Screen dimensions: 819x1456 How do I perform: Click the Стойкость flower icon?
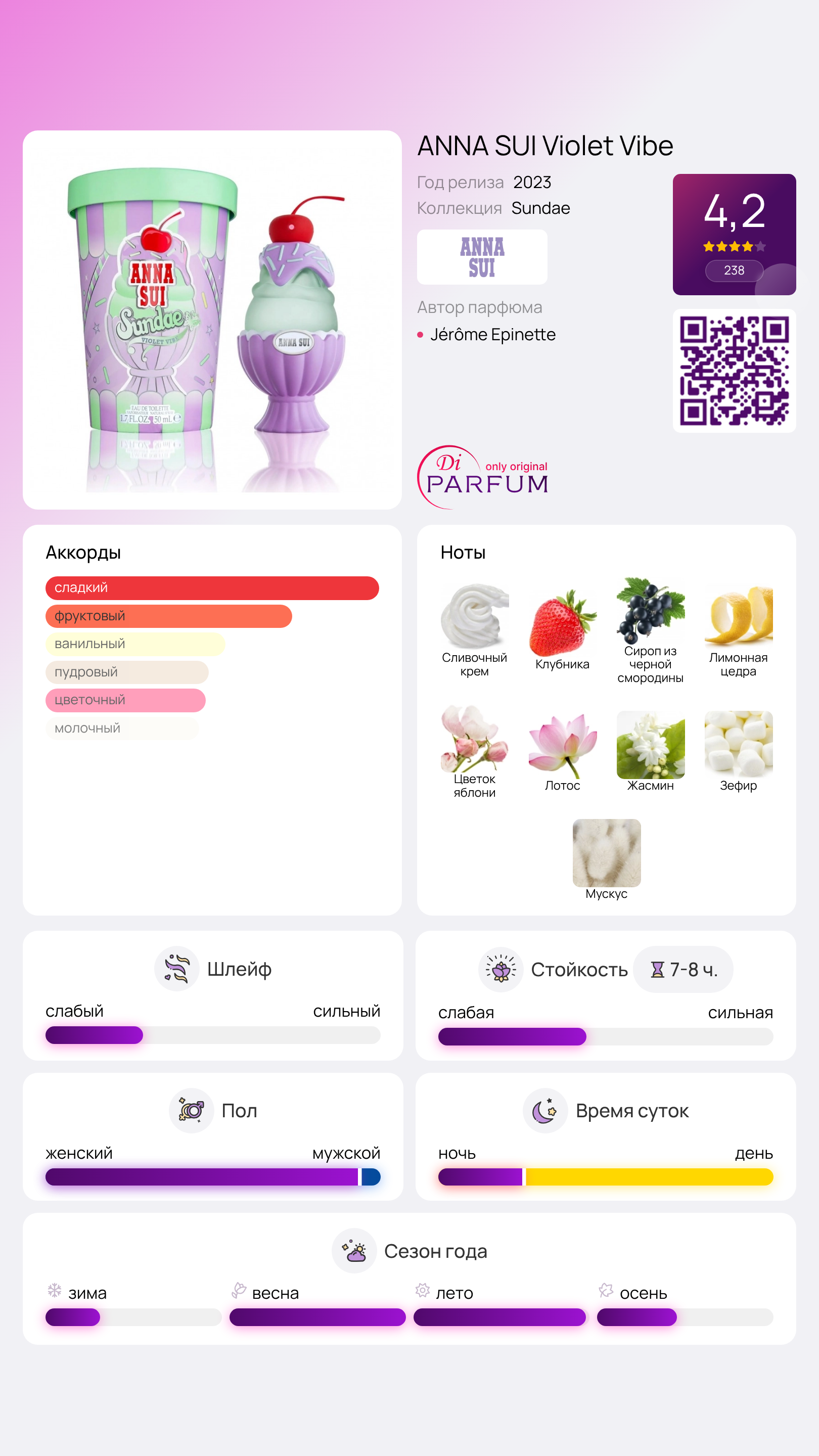click(500, 969)
